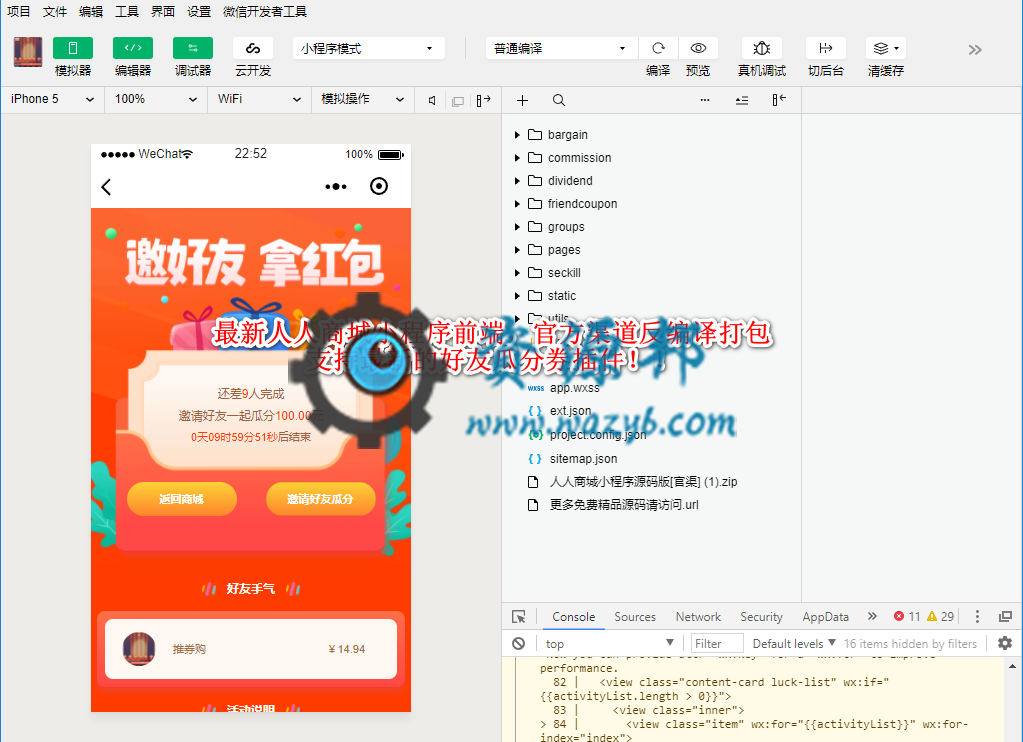Screen dimensions: 1023x742
Task: Click the detach simulator window icon
Action: pyautogui.click(x=458, y=100)
